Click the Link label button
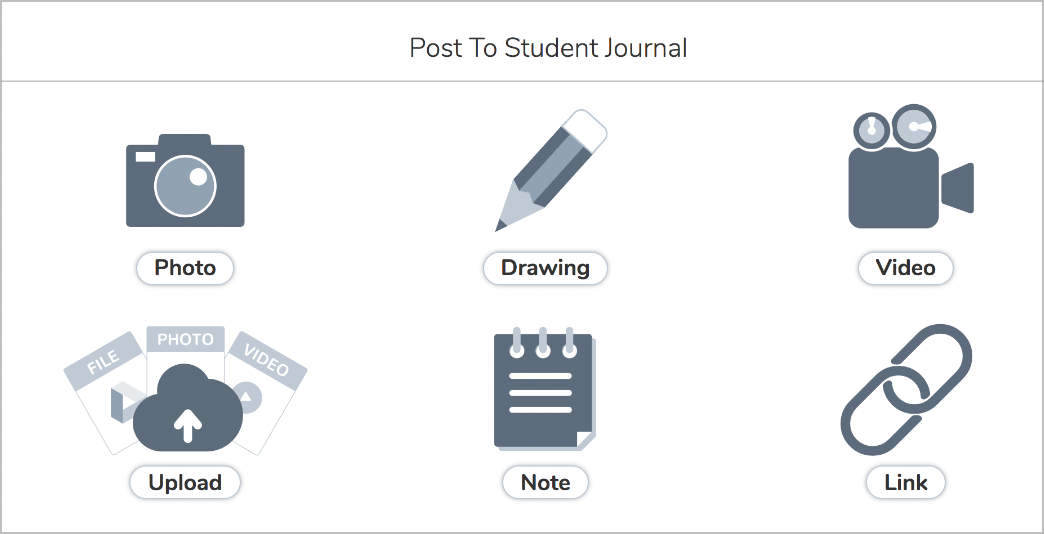The width and height of the screenshot is (1044, 534). [x=905, y=482]
